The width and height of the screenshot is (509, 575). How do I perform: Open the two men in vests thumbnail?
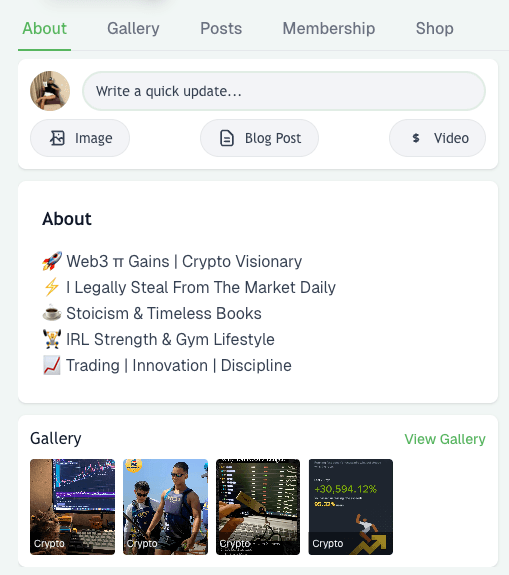pyautogui.click(x=165, y=507)
